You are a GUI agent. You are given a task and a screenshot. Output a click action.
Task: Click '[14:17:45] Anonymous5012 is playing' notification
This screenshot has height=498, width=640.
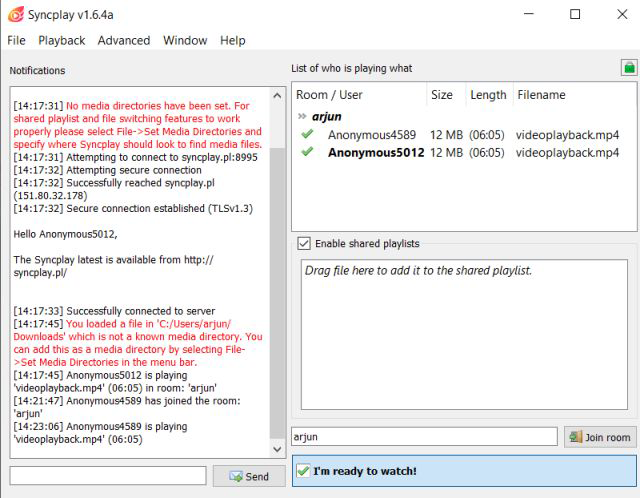pos(115,382)
